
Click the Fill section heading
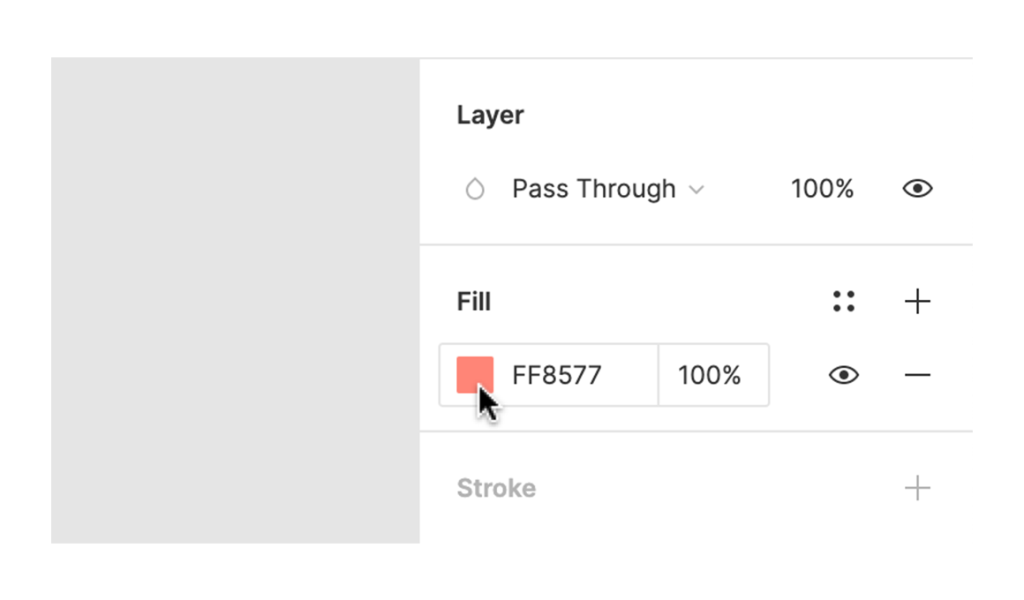point(473,302)
